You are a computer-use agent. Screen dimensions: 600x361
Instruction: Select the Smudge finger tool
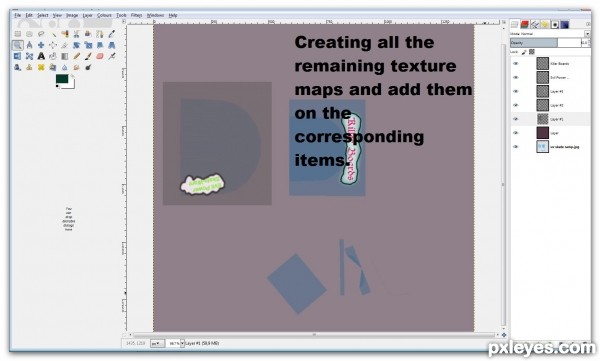(76, 67)
